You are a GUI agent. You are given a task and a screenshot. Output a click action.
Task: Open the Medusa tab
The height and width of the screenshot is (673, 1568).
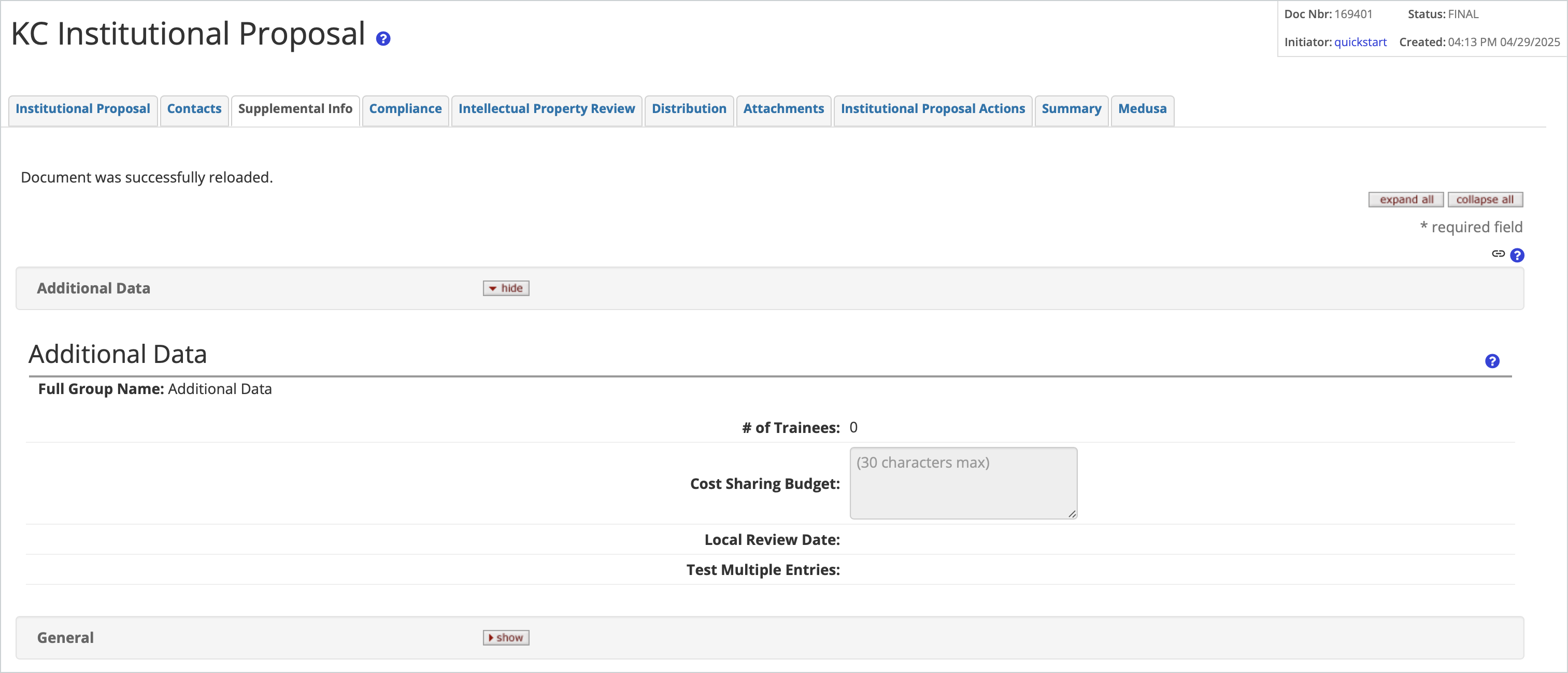pos(1143,109)
